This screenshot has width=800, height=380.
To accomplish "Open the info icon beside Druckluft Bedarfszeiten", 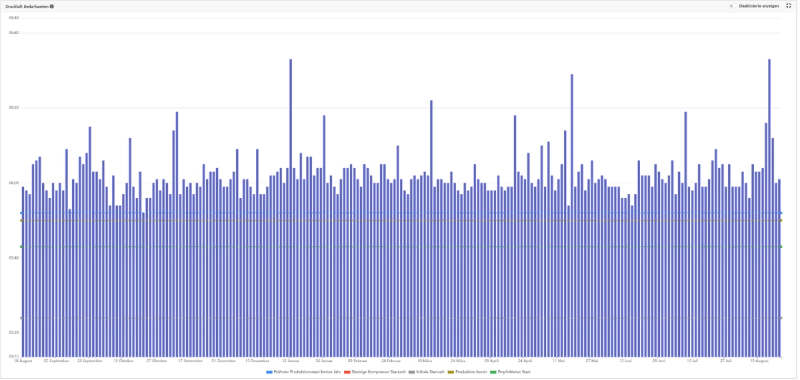I will (x=52, y=7).
